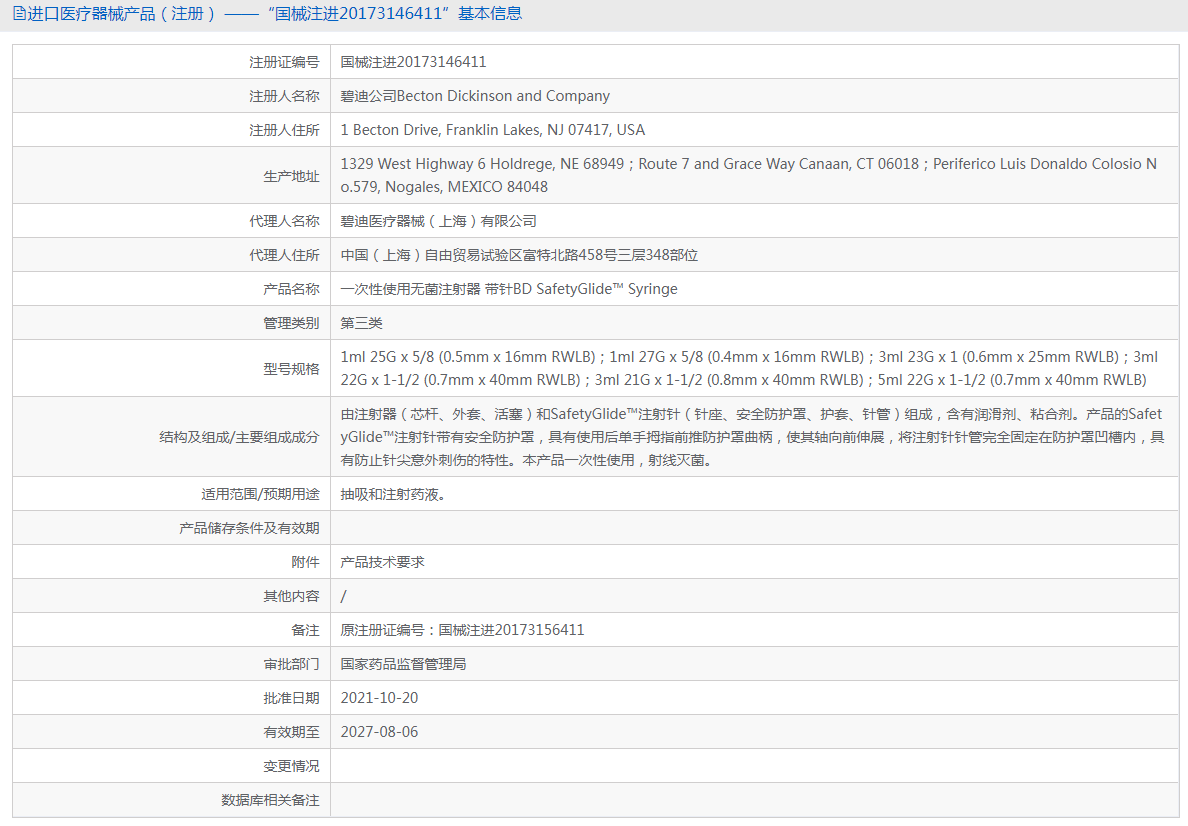Click the 国家药品监督管理局 value
Viewport: 1188px width, 826px height.
403,665
